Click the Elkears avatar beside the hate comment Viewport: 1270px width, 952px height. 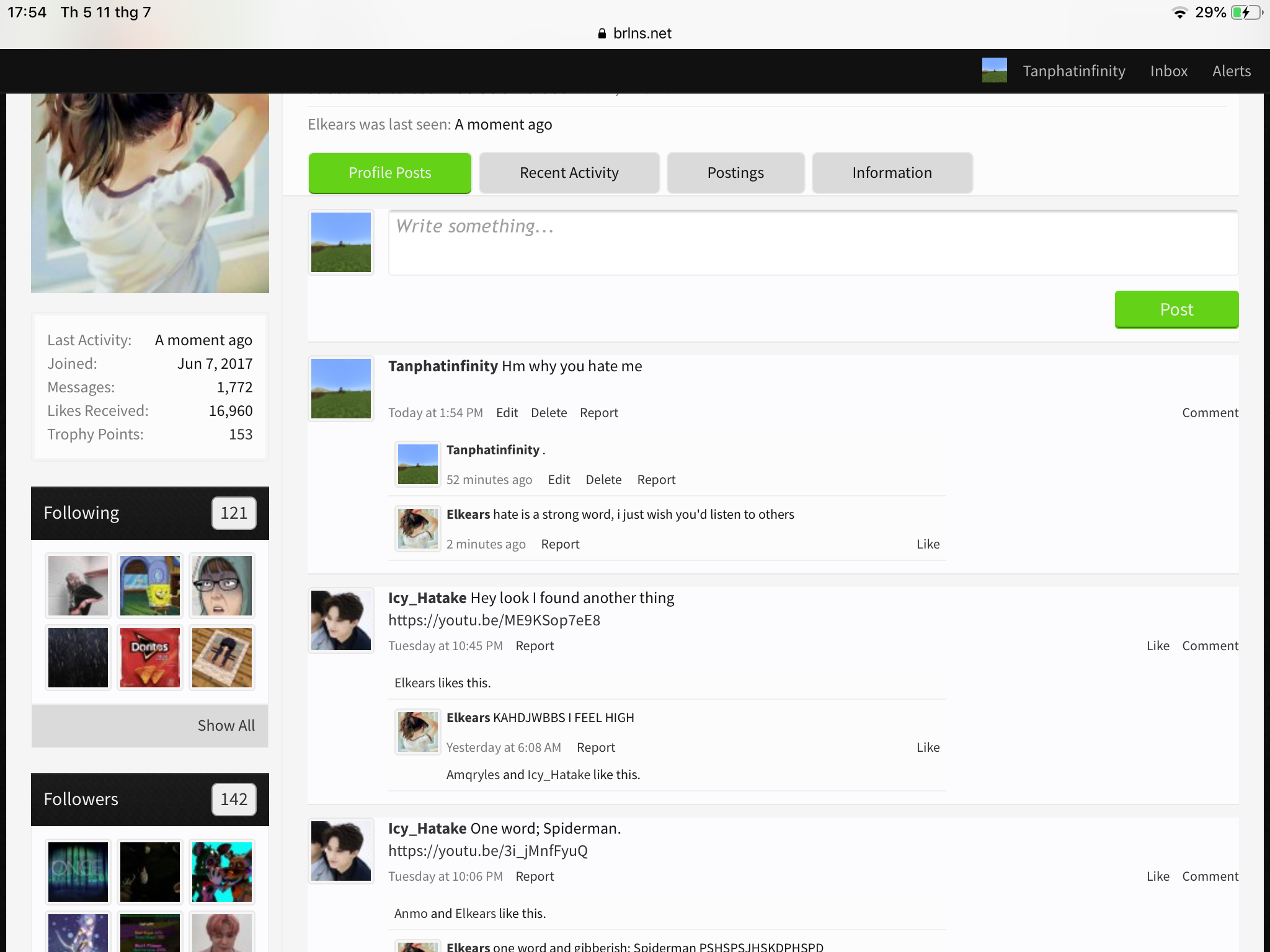[418, 529]
